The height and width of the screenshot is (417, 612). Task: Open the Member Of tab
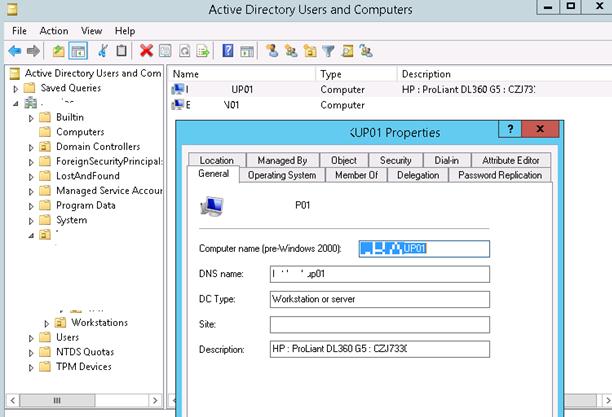coord(355,175)
